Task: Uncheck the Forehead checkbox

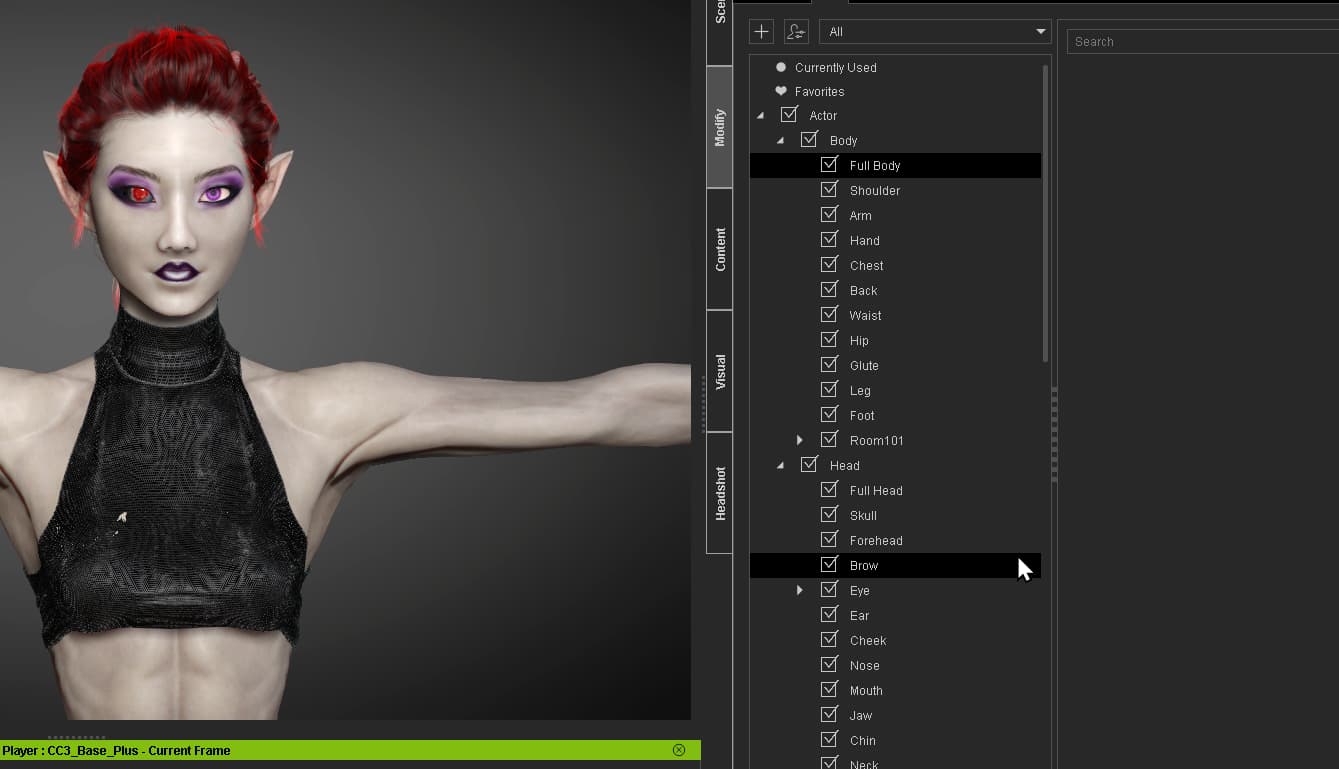Action: [x=829, y=540]
